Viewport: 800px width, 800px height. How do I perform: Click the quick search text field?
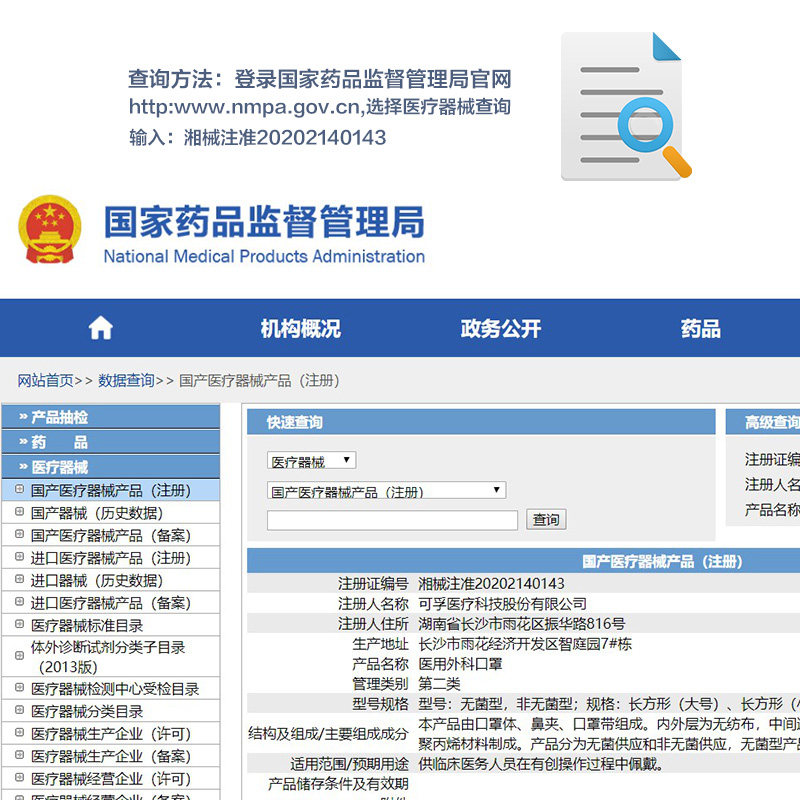(x=392, y=520)
